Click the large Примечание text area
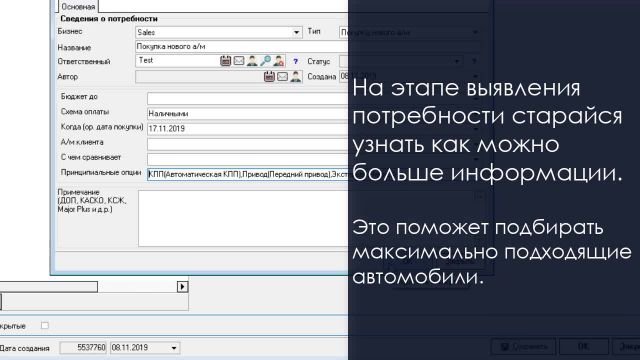640x360 pixels. pos(243,218)
